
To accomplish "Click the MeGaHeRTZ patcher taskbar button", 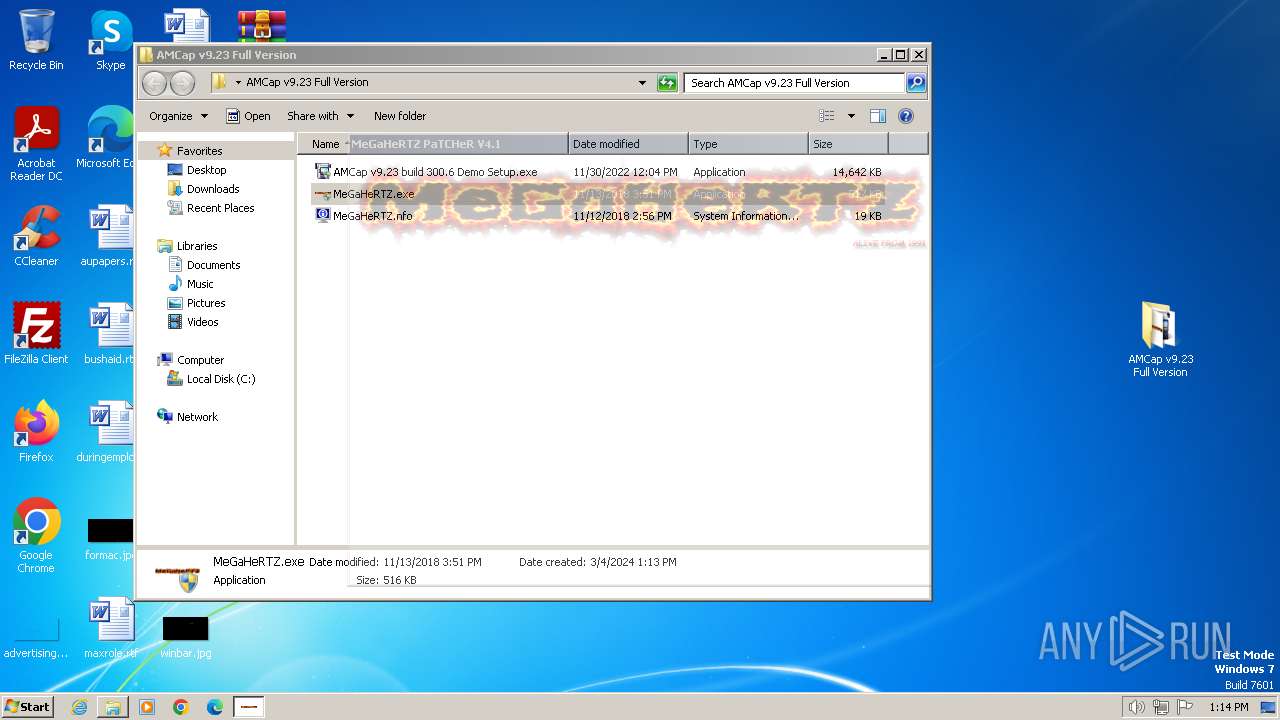I will tap(249, 707).
